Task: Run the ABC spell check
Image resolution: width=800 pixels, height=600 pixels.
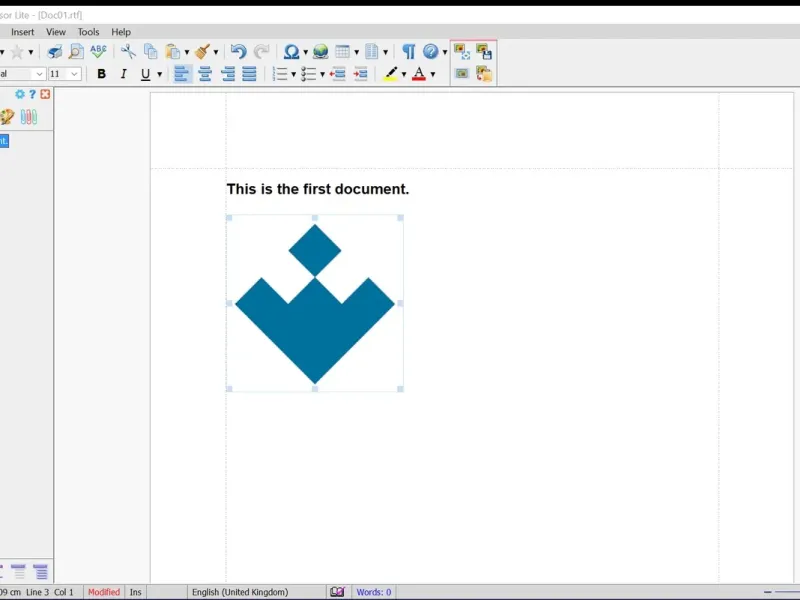Action: (98, 52)
